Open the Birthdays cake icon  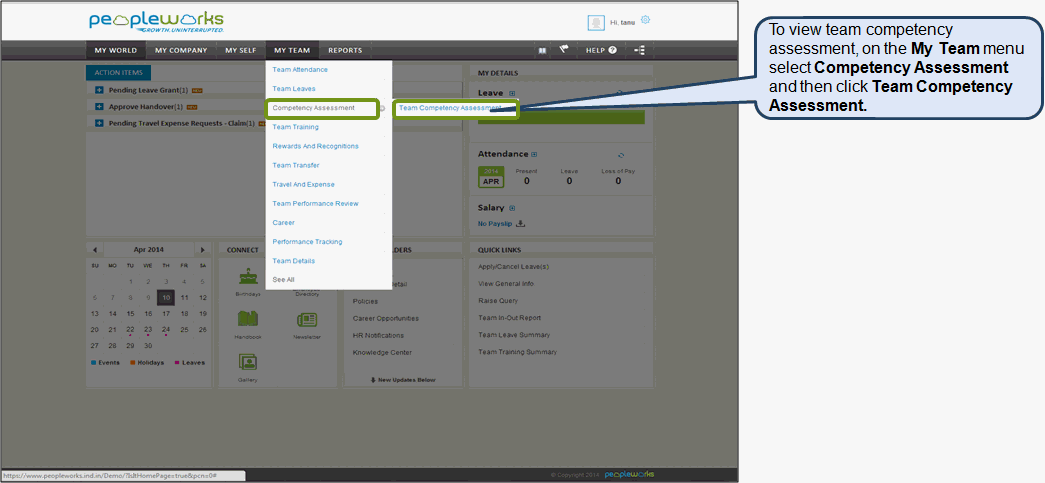pyautogui.click(x=248, y=275)
